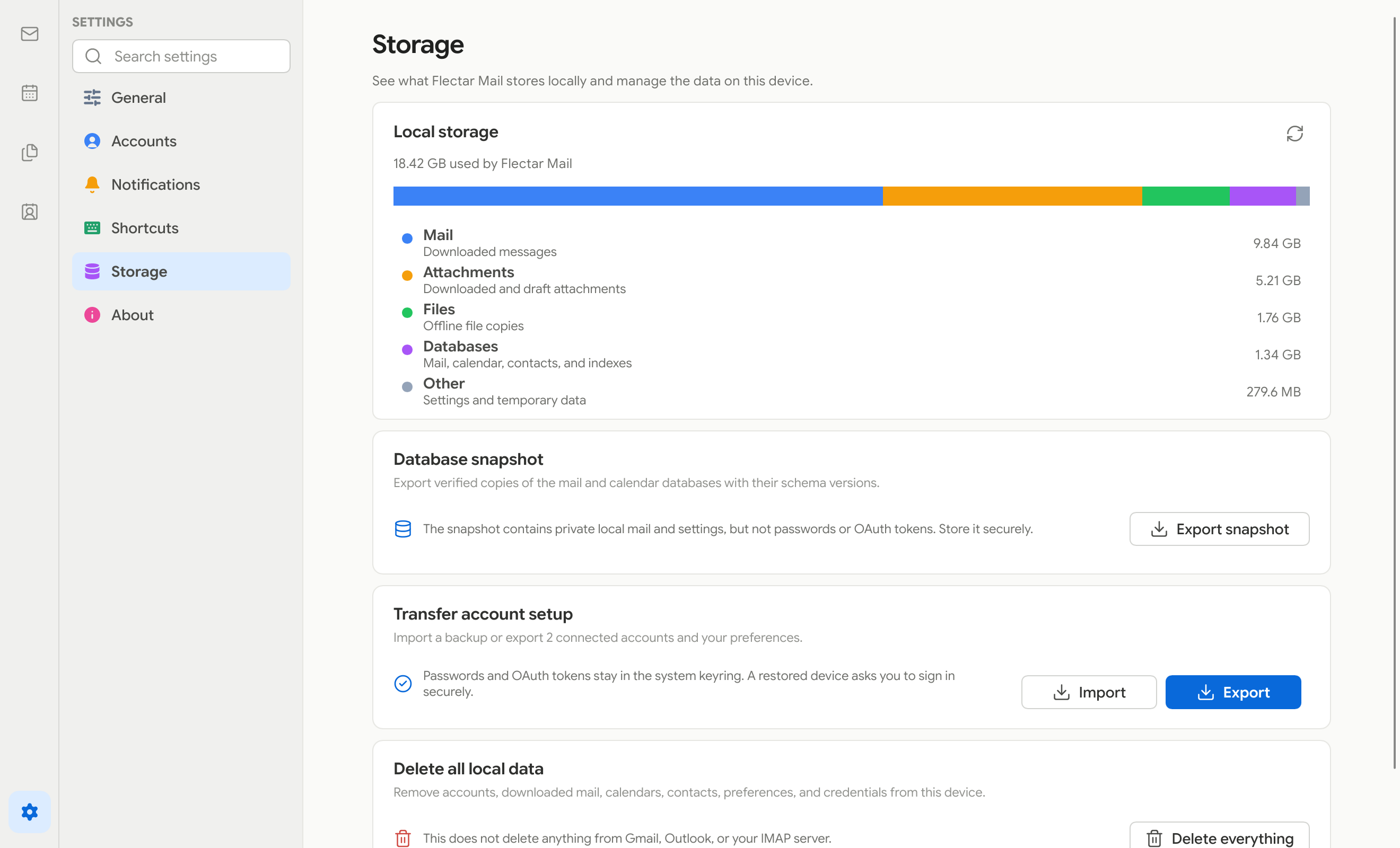Image resolution: width=1400 pixels, height=848 pixels.
Task: Click the Delete all local data heading
Action: [468, 768]
